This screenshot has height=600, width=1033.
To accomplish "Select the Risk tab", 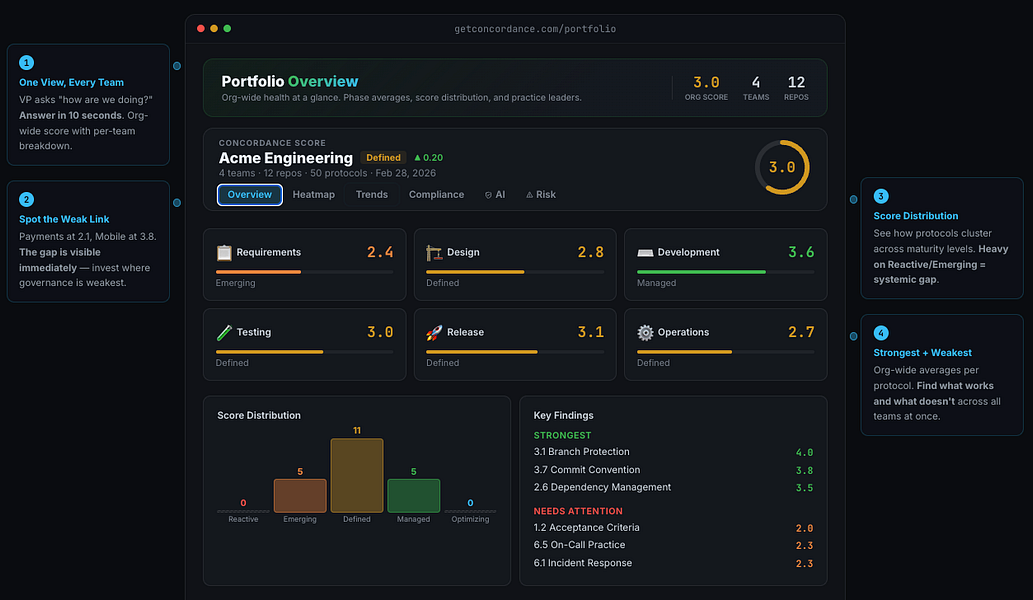I will point(541,194).
